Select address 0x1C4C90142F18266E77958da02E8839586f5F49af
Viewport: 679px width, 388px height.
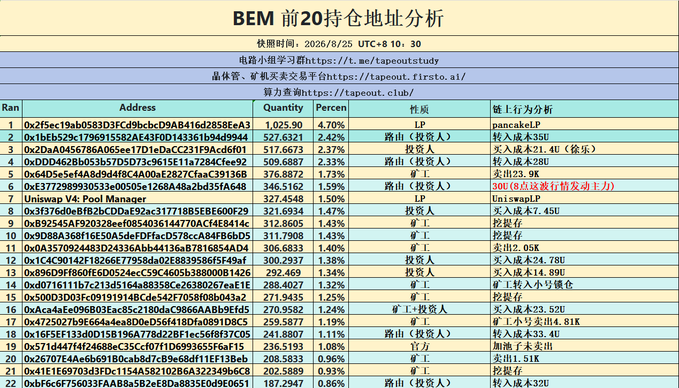pos(138,260)
